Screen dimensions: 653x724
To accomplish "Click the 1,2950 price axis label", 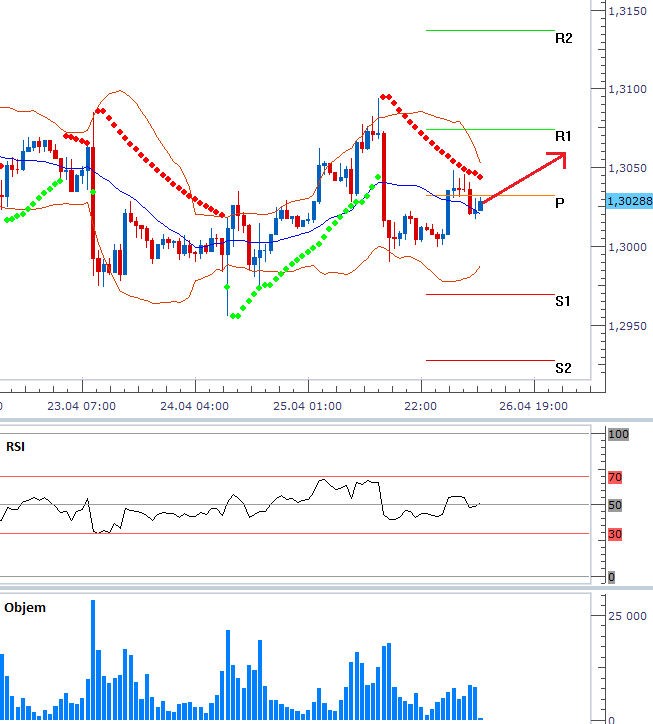I will (627, 326).
